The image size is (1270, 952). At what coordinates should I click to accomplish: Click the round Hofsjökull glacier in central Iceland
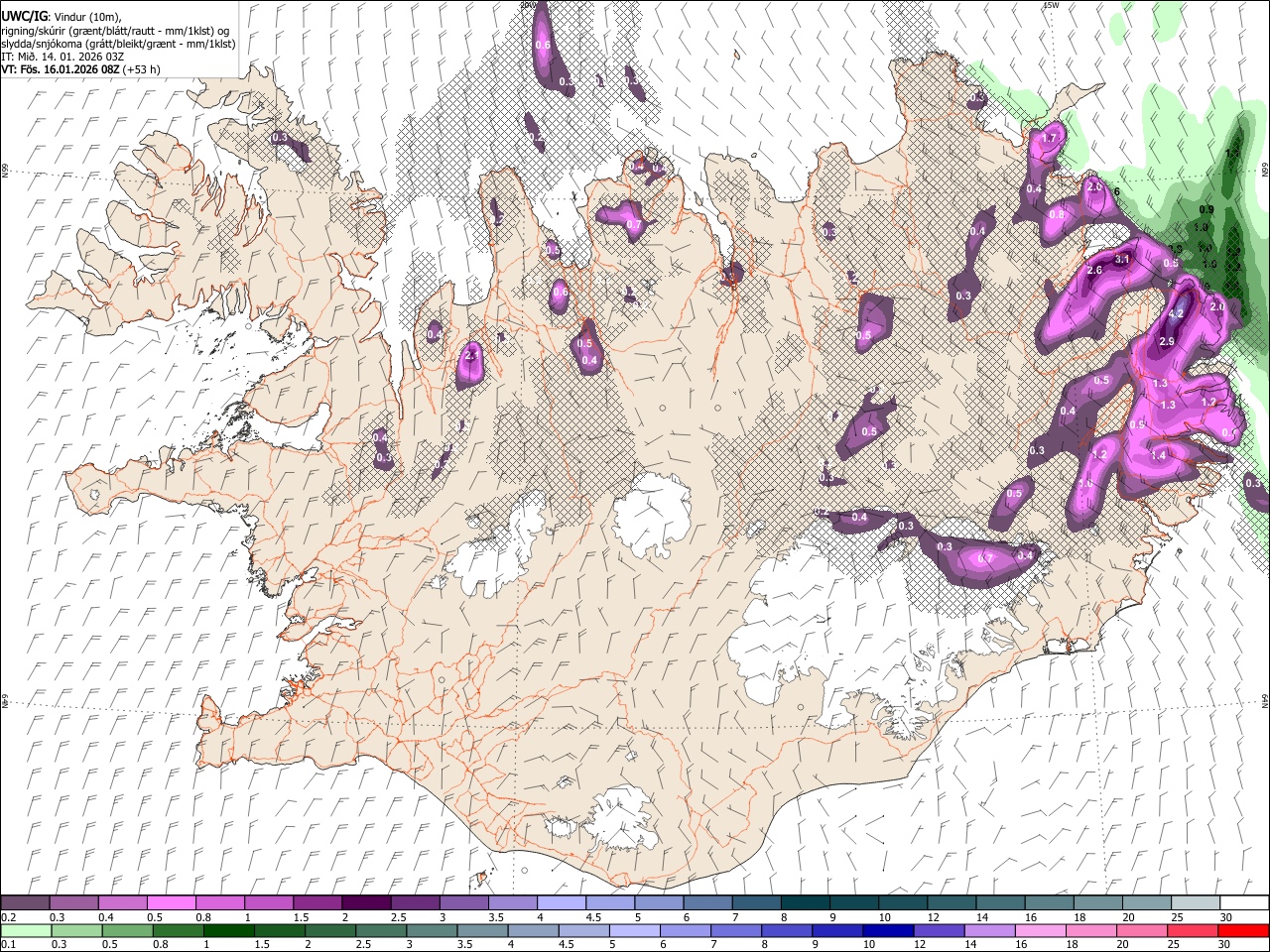coord(652,512)
